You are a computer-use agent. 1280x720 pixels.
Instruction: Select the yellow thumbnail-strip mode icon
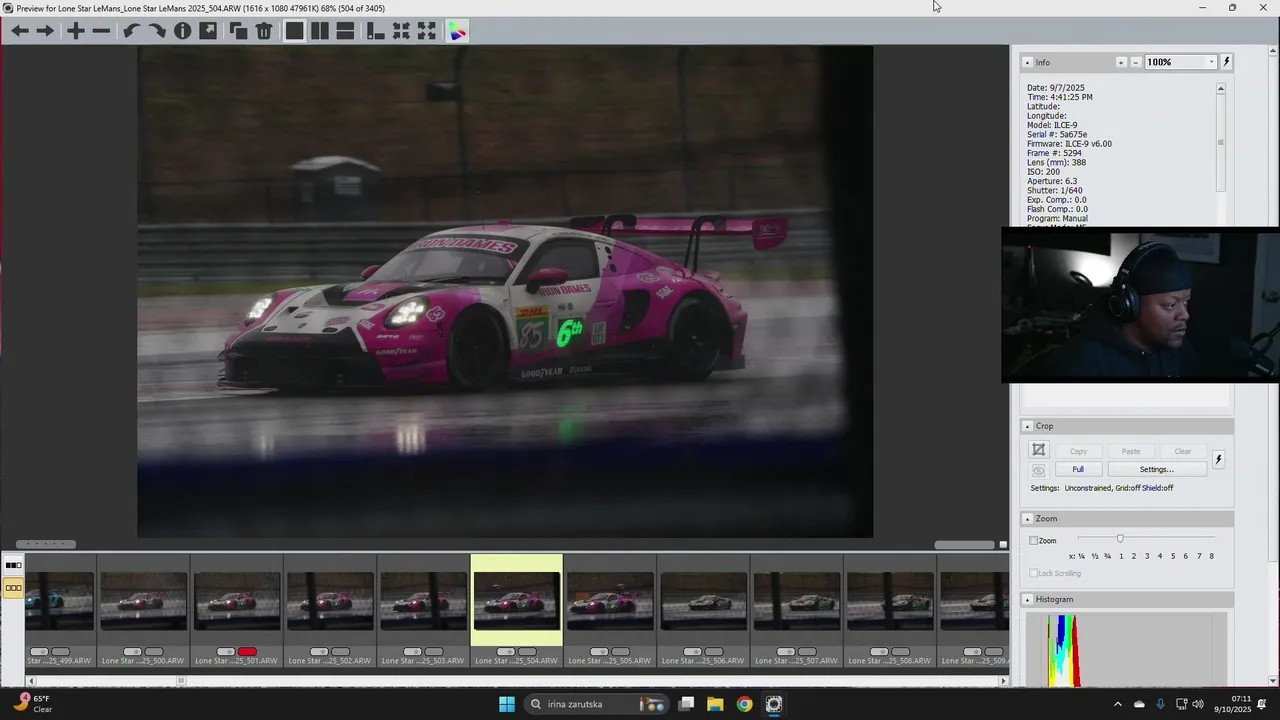13,588
